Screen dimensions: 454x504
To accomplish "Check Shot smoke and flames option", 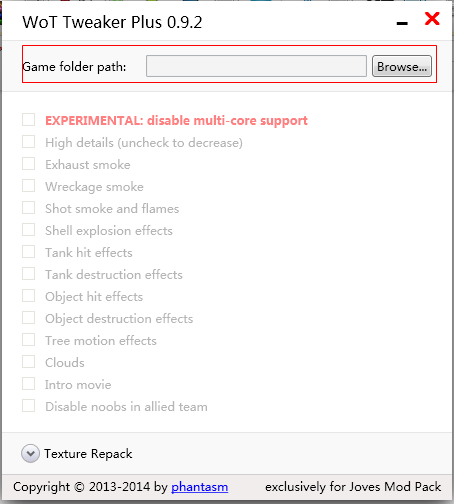I will 28,208.
